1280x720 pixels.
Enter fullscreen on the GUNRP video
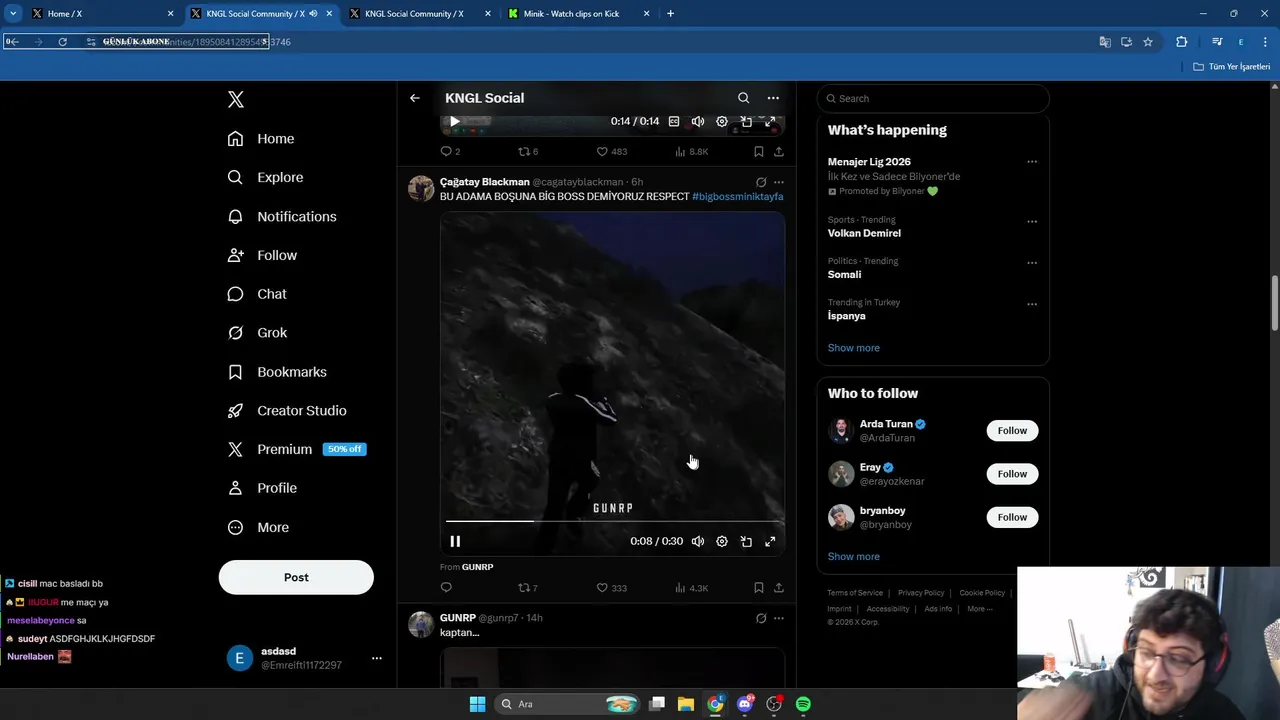770,541
